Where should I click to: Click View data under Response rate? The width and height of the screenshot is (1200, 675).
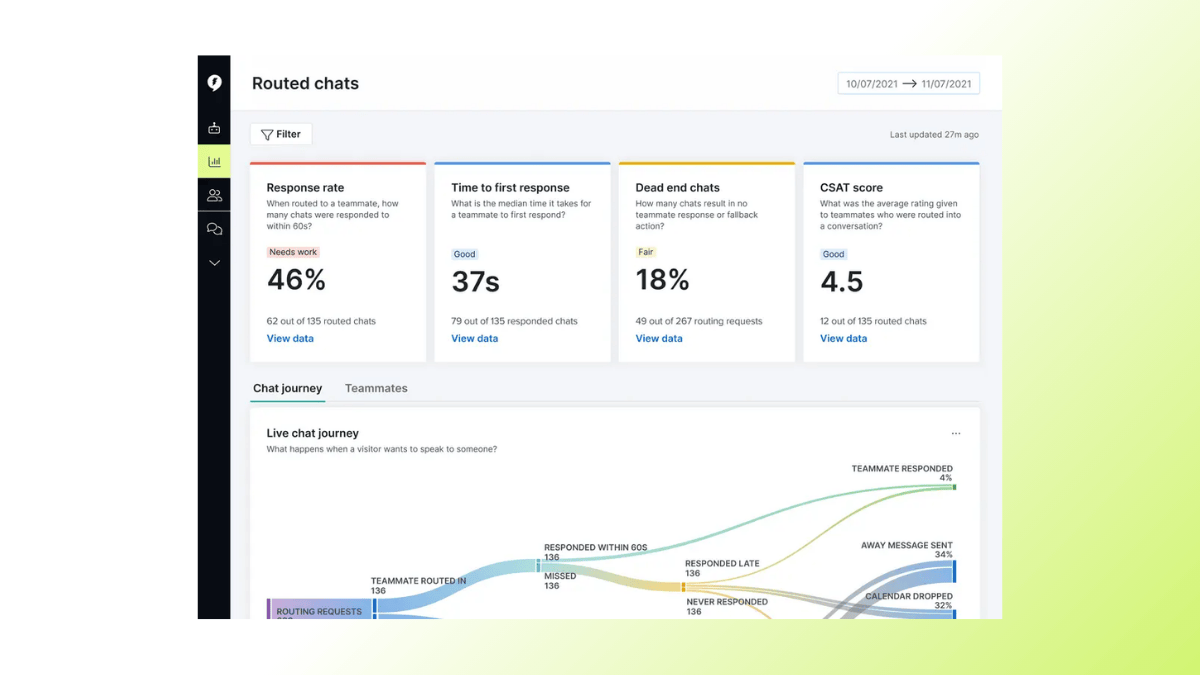(290, 338)
